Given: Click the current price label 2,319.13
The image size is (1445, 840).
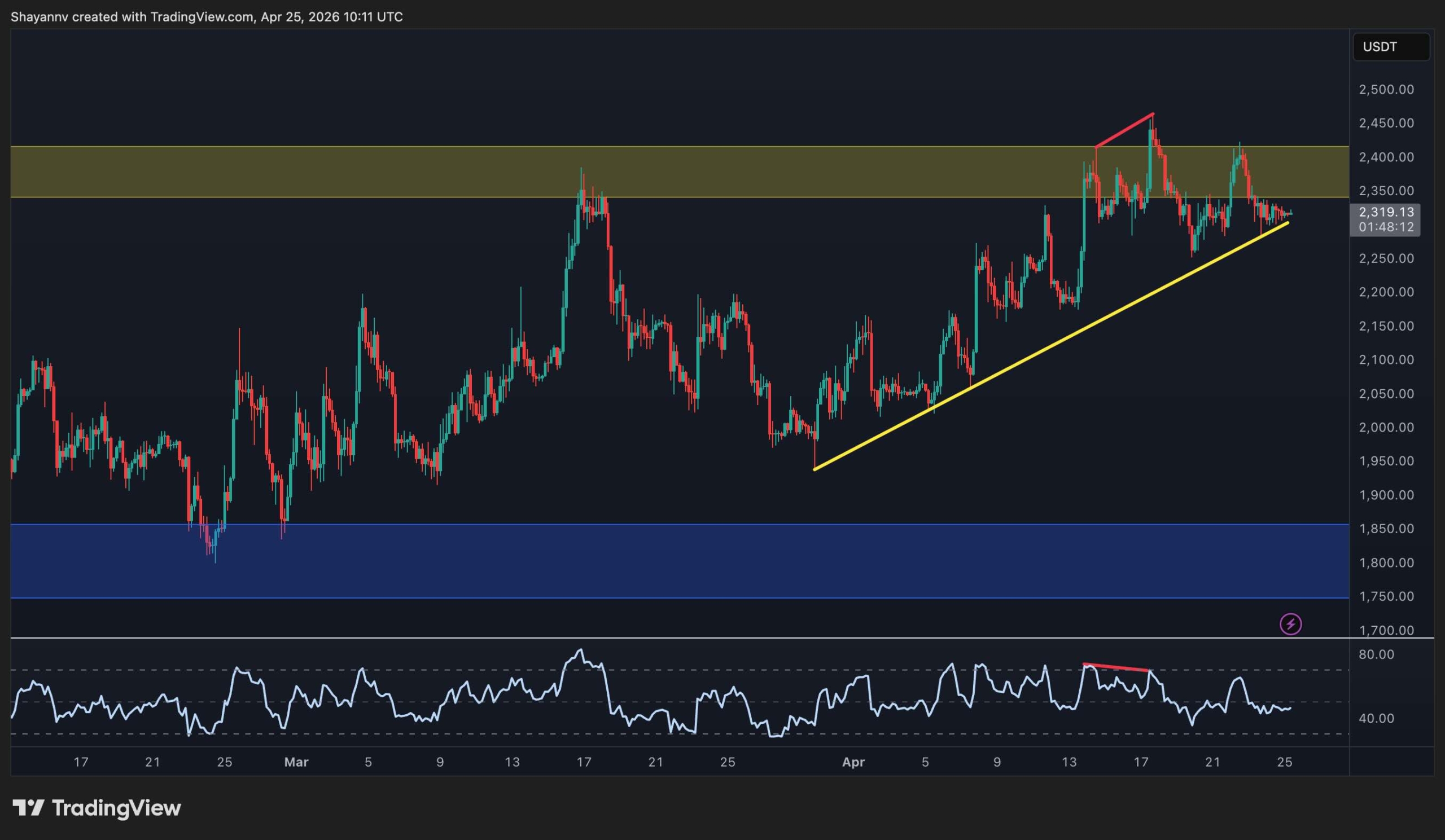Looking at the screenshot, I should 1386,212.
